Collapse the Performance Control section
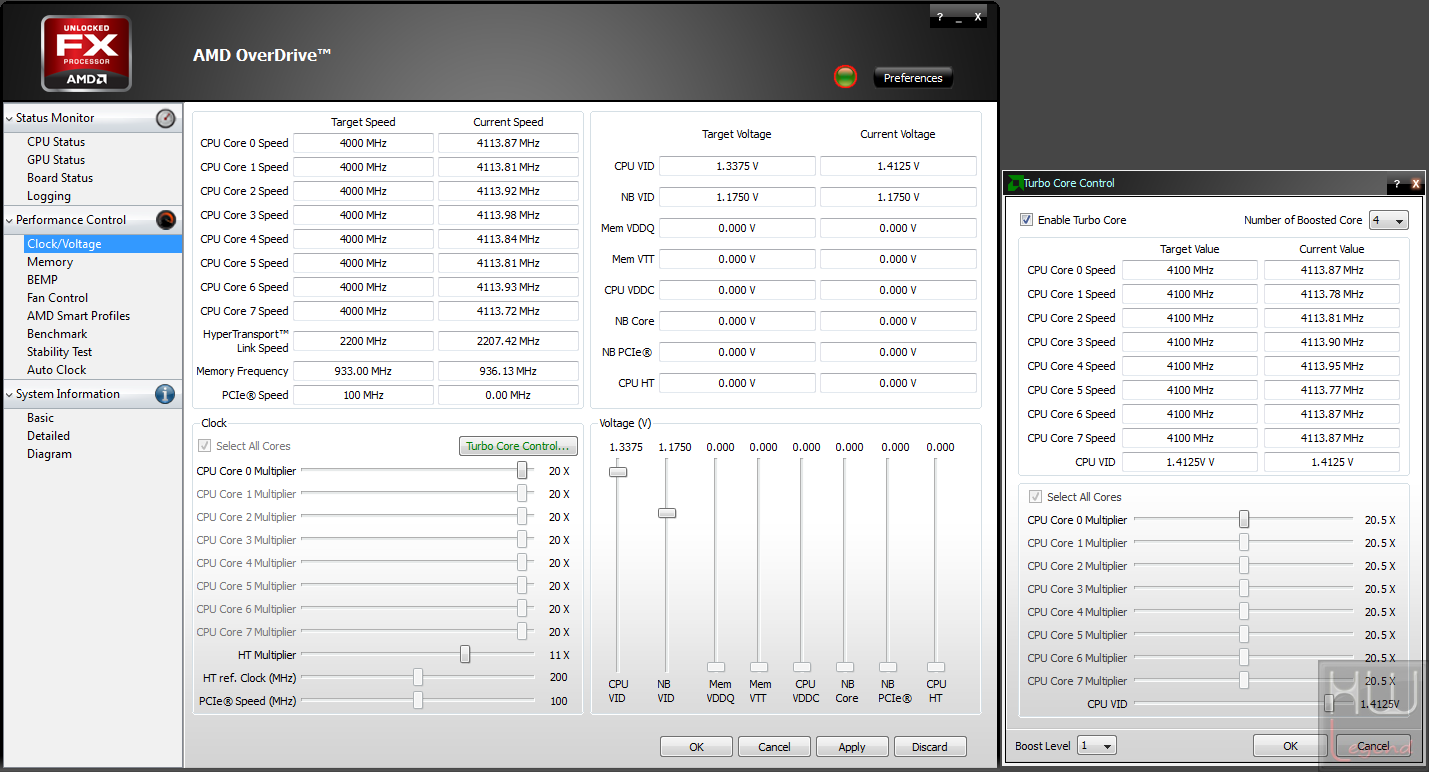The width and height of the screenshot is (1429, 772). pyautogui.click(x=10, y=220)
